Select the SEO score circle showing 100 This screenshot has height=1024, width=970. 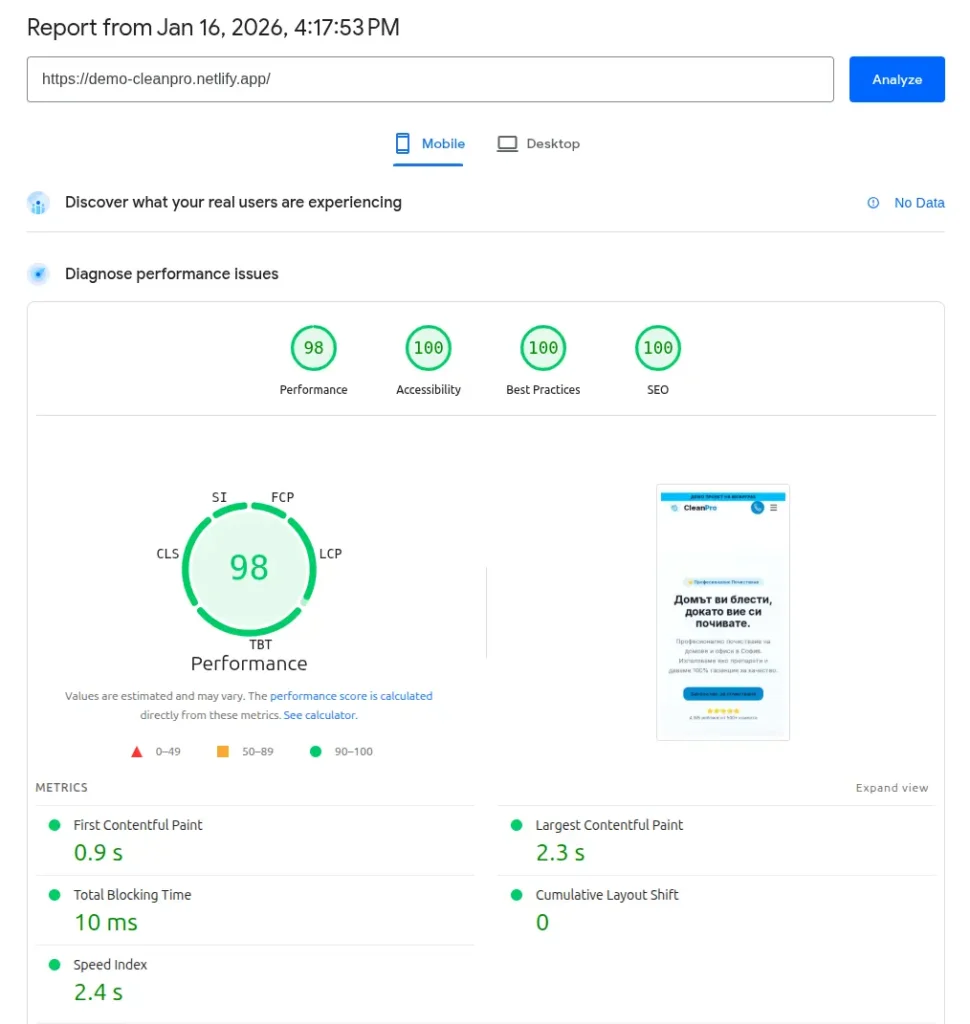657,348
